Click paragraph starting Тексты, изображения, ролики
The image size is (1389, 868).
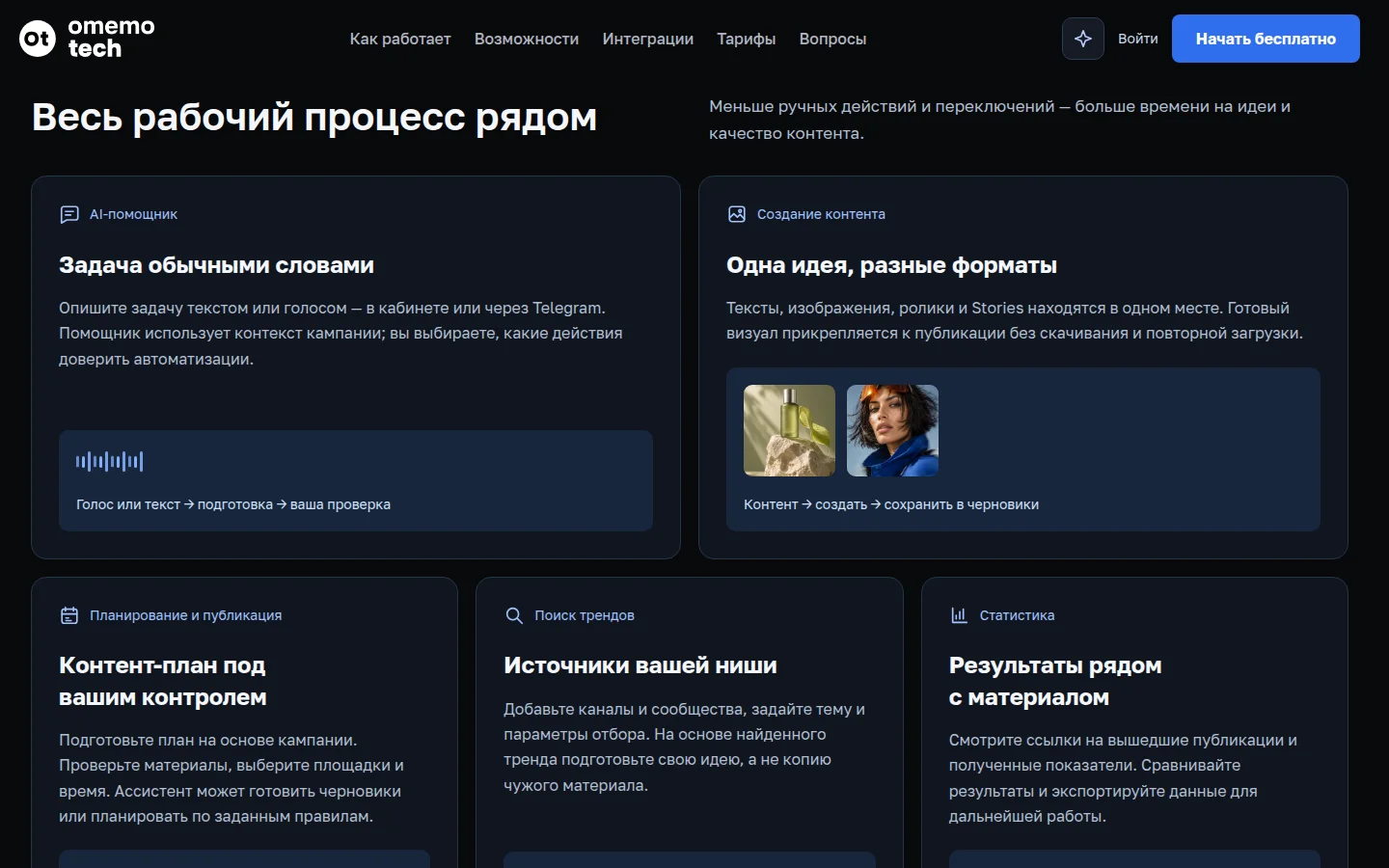(1015, 321)
